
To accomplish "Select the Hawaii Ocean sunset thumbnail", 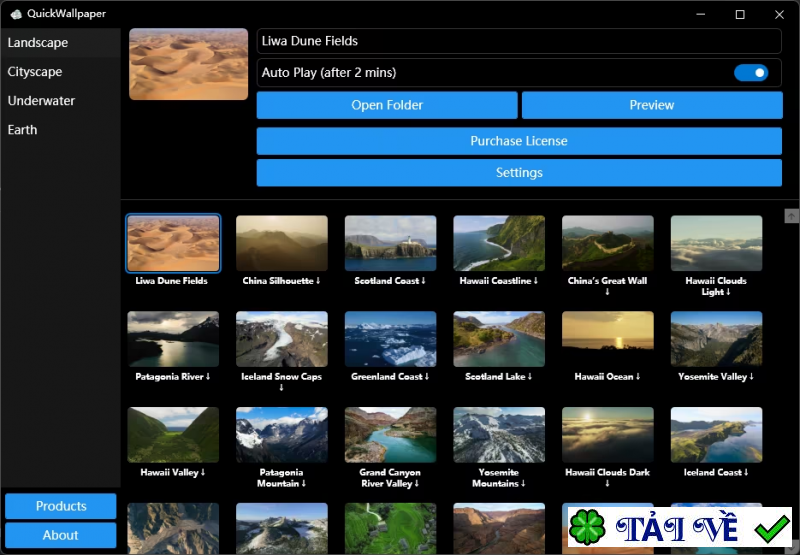I will pyautogui.click(x=607, y=339).
